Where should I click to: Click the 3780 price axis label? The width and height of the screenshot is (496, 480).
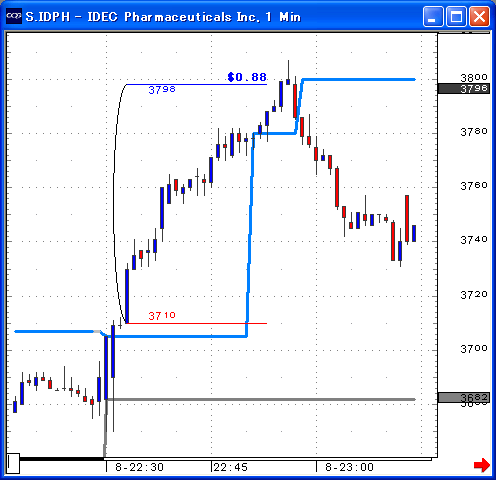coord(474,132)
